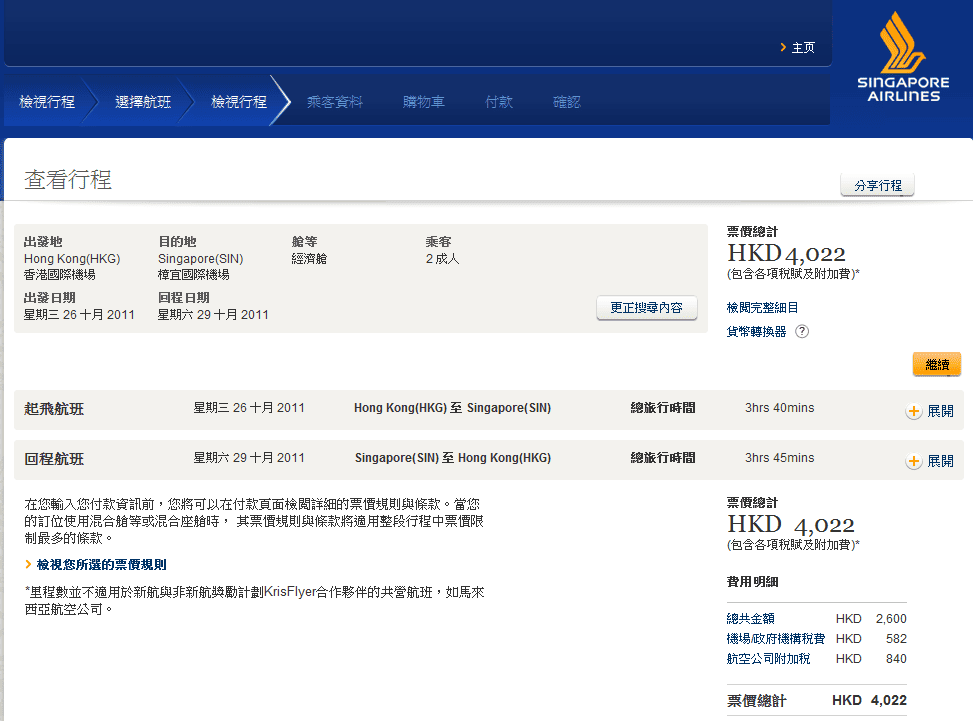Open the 檢視您所選的票價規則 fare rules link

pos(102,565)
